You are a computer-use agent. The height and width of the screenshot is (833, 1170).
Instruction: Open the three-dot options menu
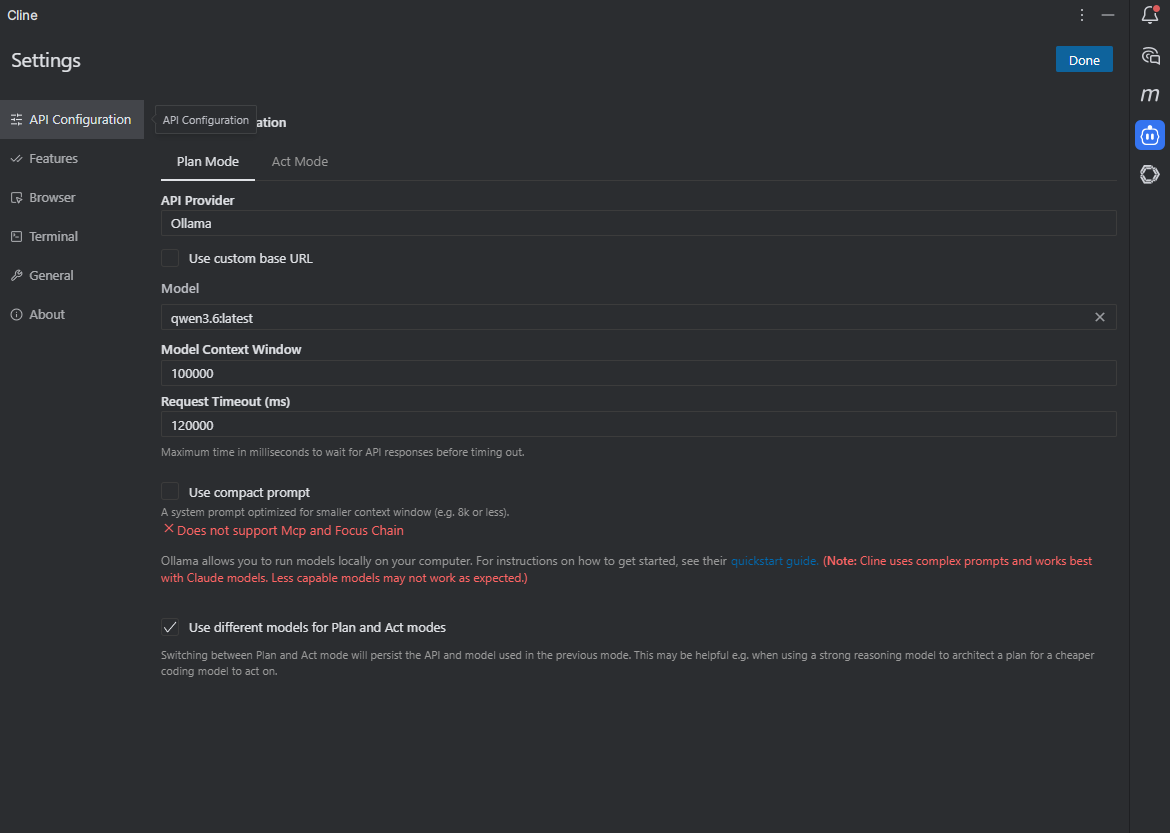[1082, 15]
